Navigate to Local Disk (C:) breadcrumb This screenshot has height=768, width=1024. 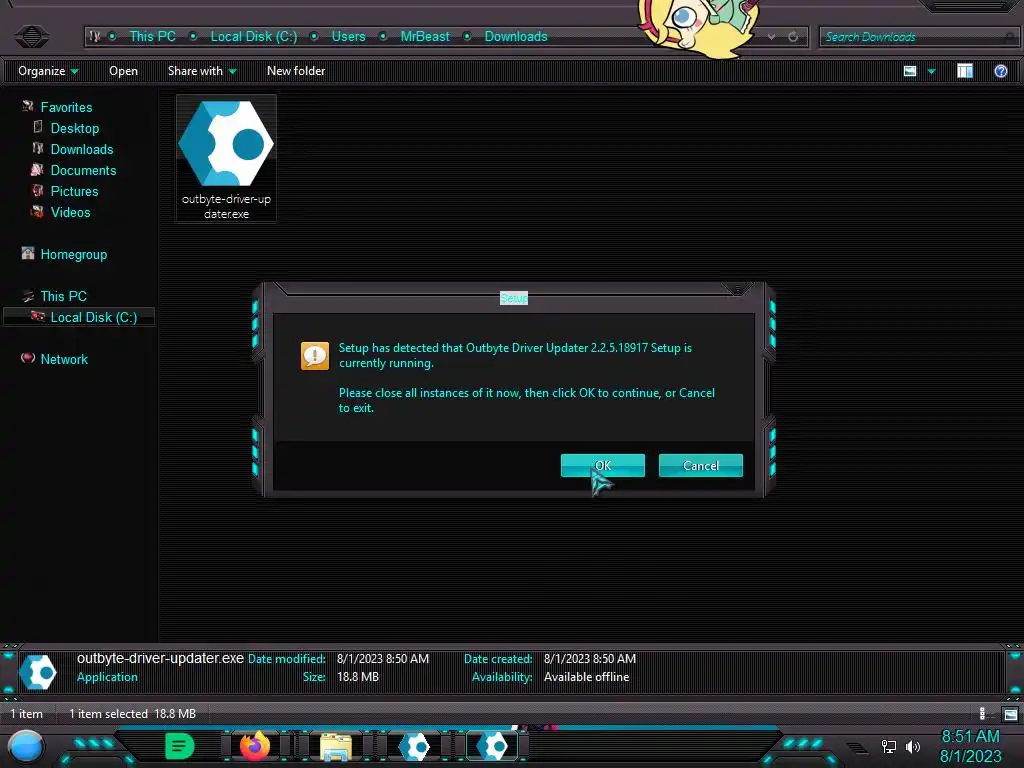pos(253,37)
